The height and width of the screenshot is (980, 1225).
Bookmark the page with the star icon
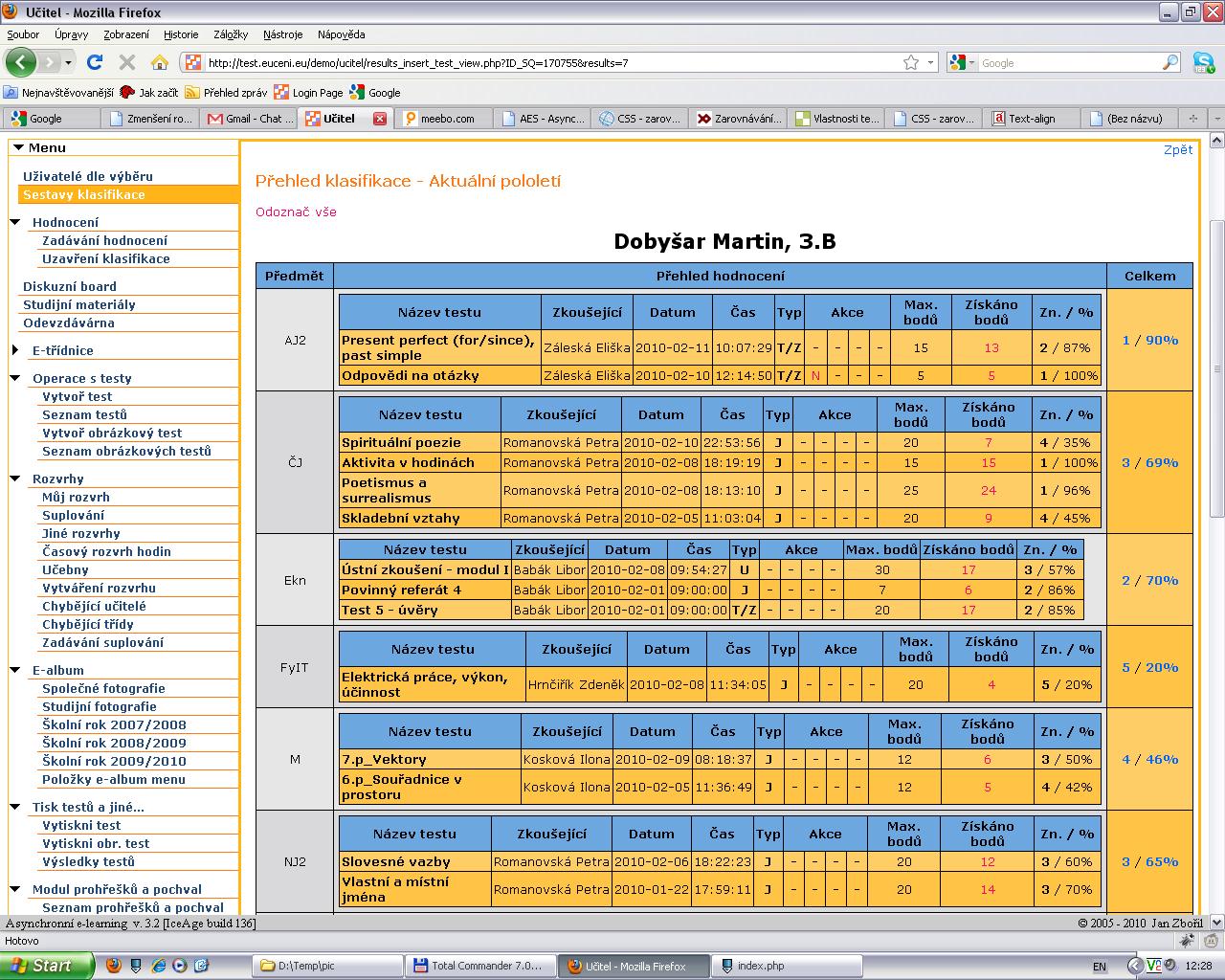click(x=911, y=62)
